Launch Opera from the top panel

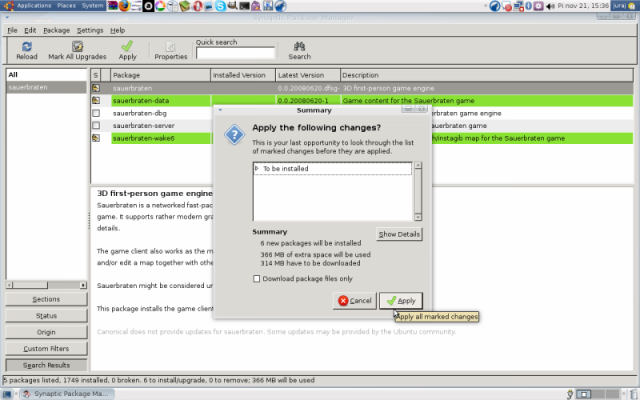198,6
